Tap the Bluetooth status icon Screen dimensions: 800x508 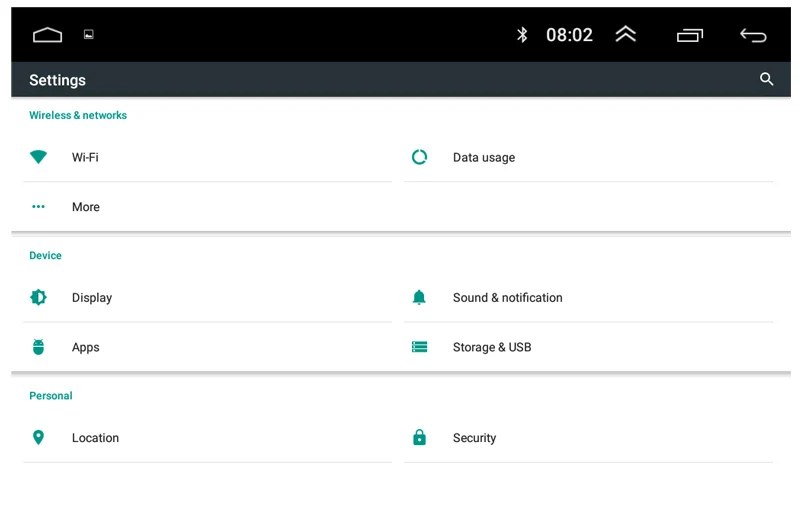click(522, 35)
